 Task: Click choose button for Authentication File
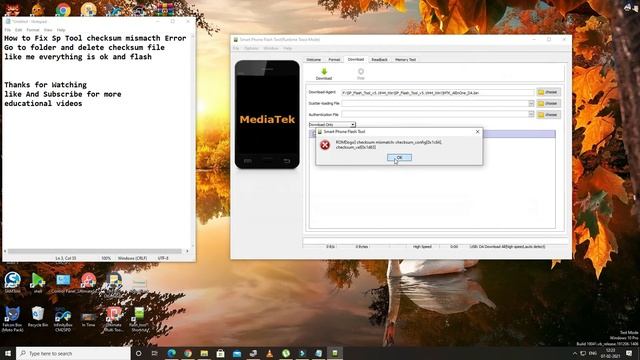(x=549, y=115)
